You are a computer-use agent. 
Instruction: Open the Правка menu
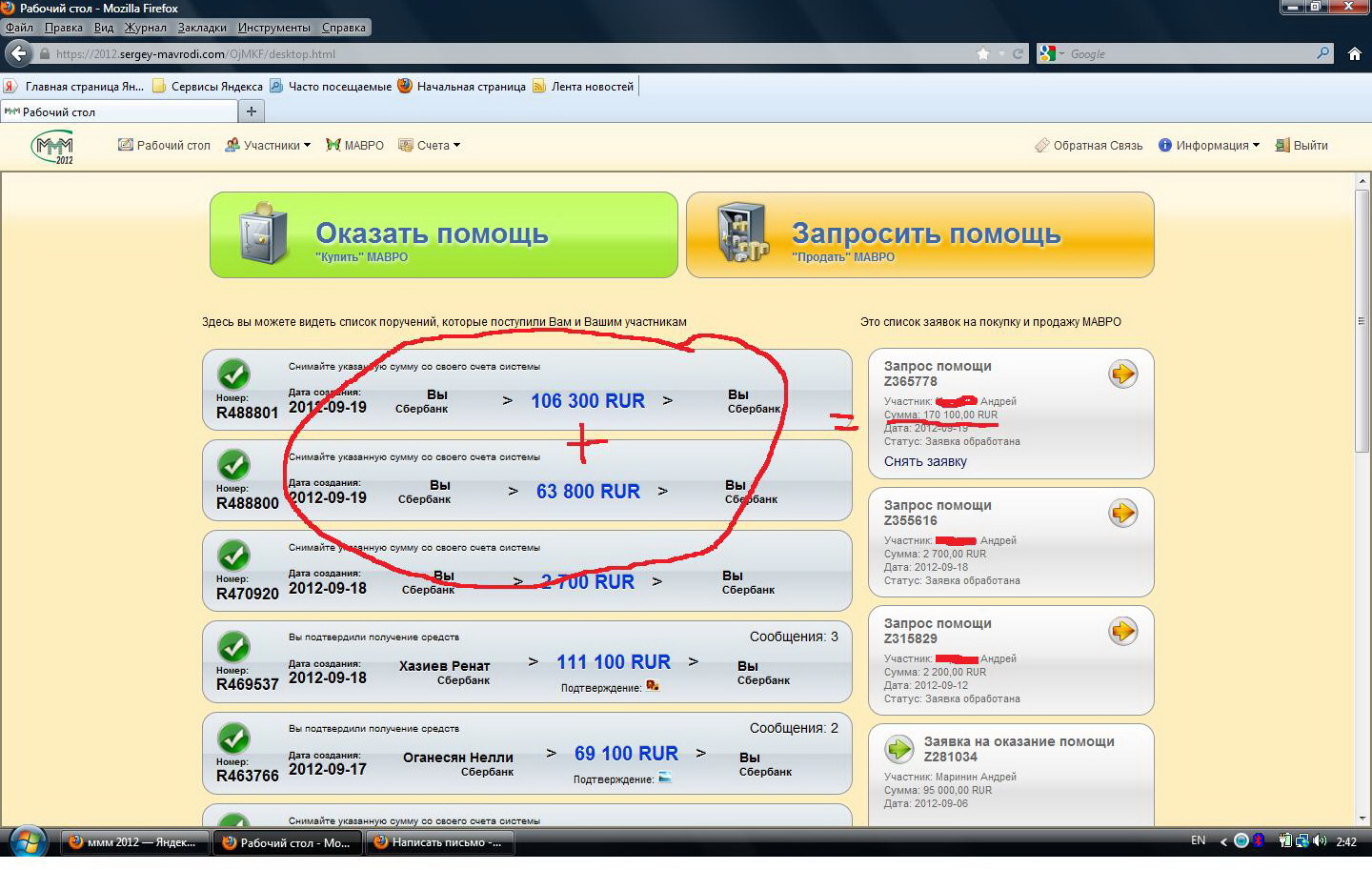(64, 28)
